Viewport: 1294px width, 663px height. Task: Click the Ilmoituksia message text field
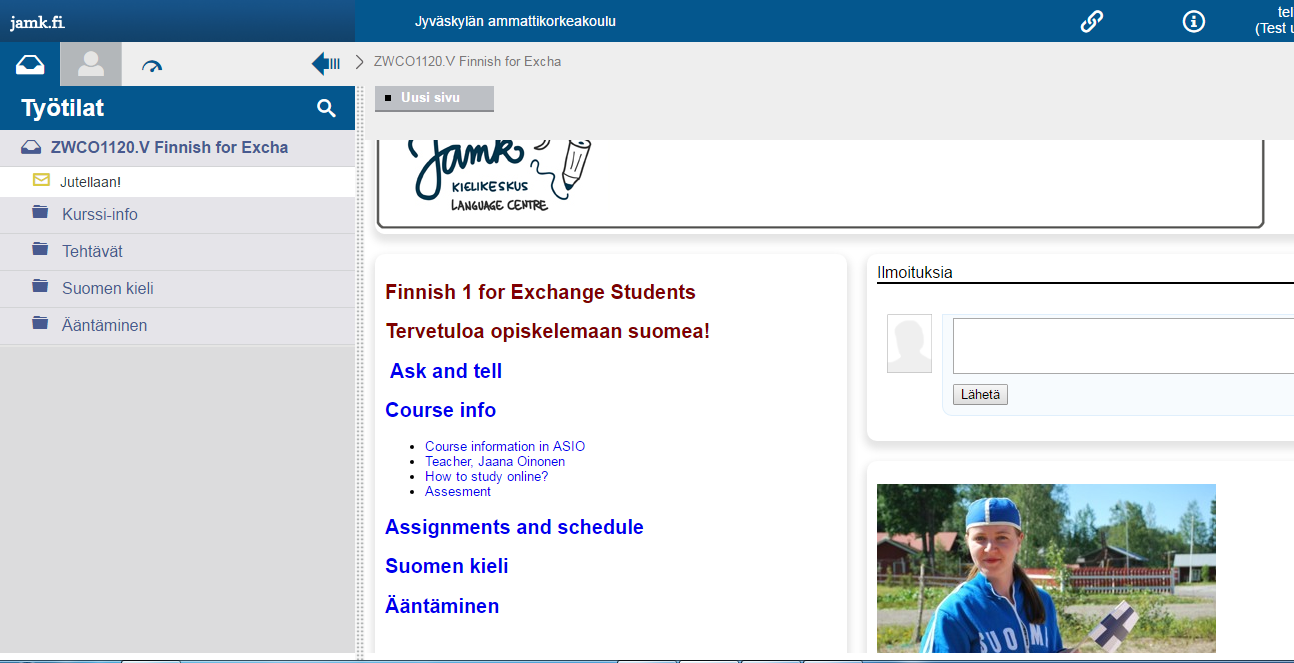(1122, 346)
